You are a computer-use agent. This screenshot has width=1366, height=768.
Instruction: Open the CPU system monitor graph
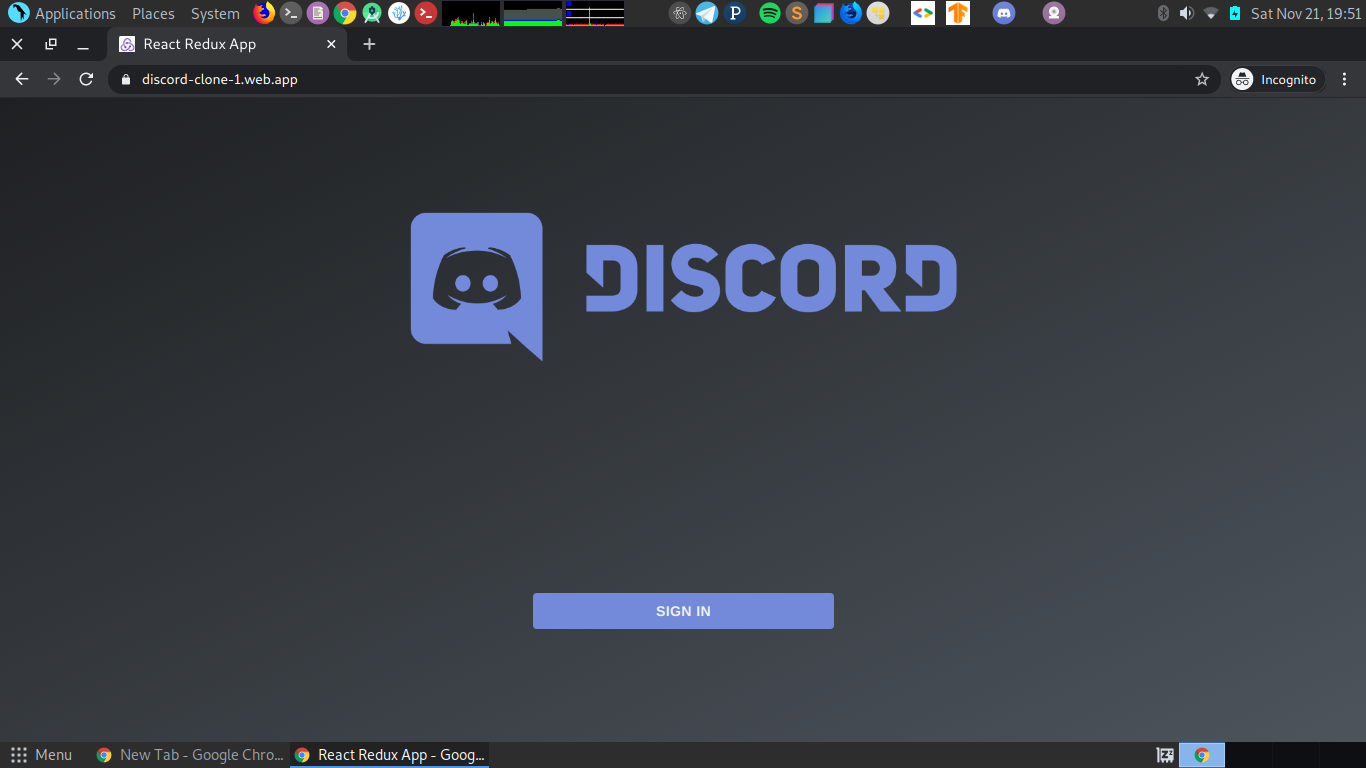471,13
